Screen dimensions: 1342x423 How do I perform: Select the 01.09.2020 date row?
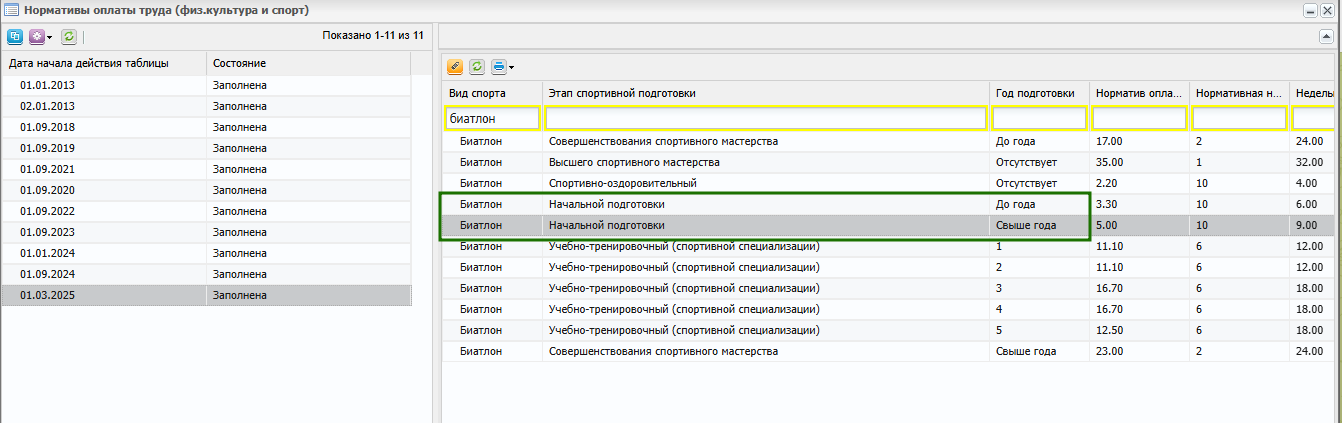[x=206, y=190]
